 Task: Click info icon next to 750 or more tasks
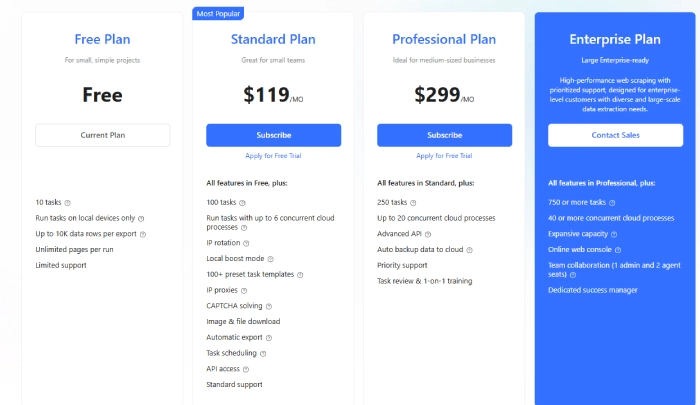612,203
